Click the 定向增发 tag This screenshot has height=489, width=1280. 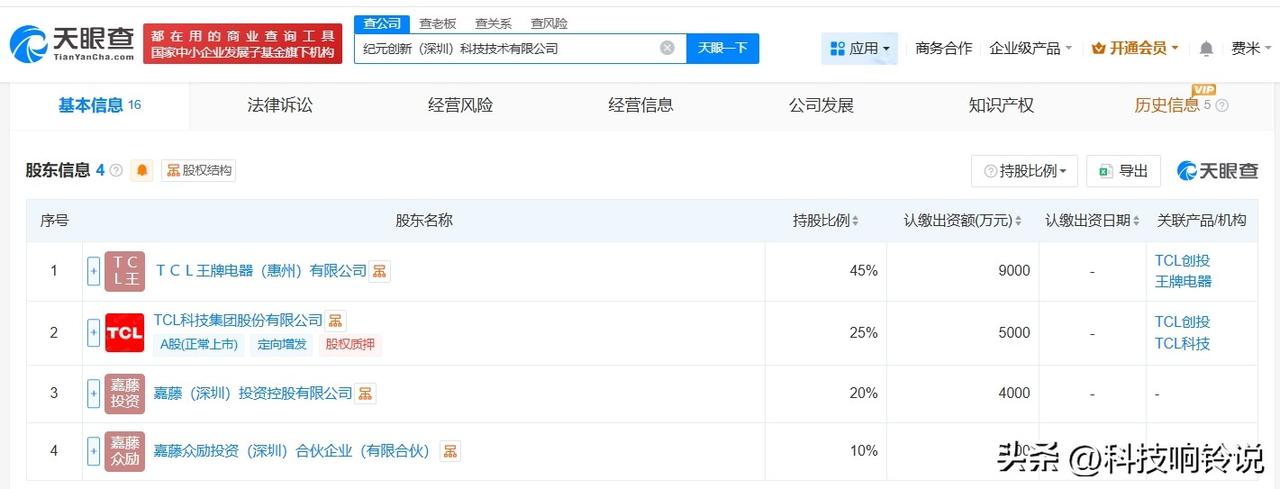coord(281,344)
